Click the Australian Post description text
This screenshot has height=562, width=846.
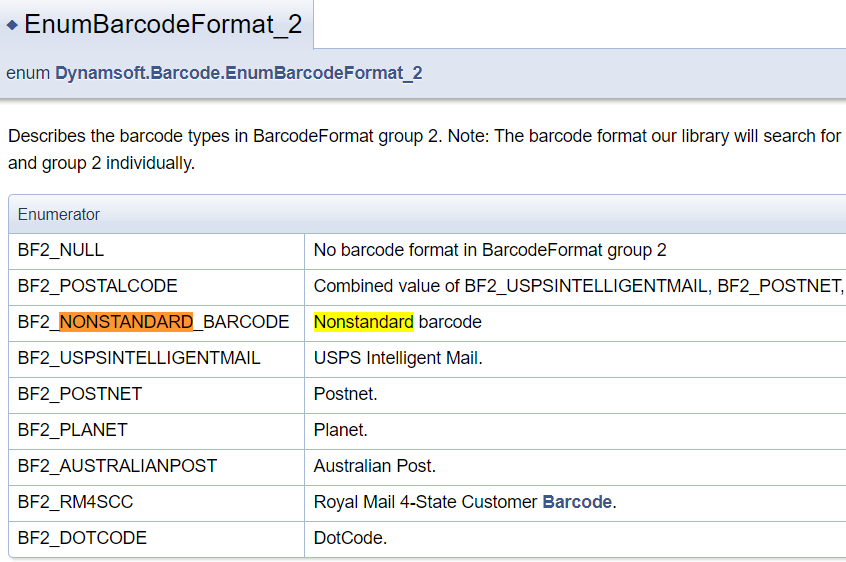pos(375,466)
